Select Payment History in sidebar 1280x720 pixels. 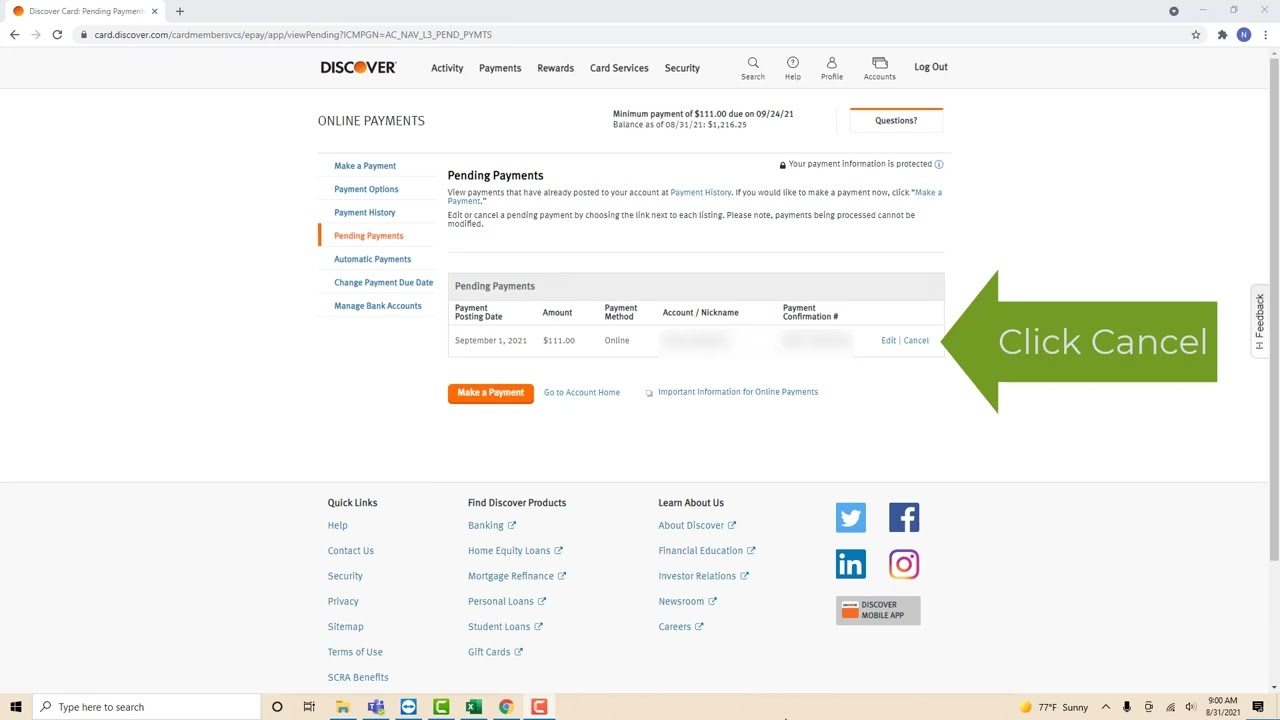tap(364, 212)
